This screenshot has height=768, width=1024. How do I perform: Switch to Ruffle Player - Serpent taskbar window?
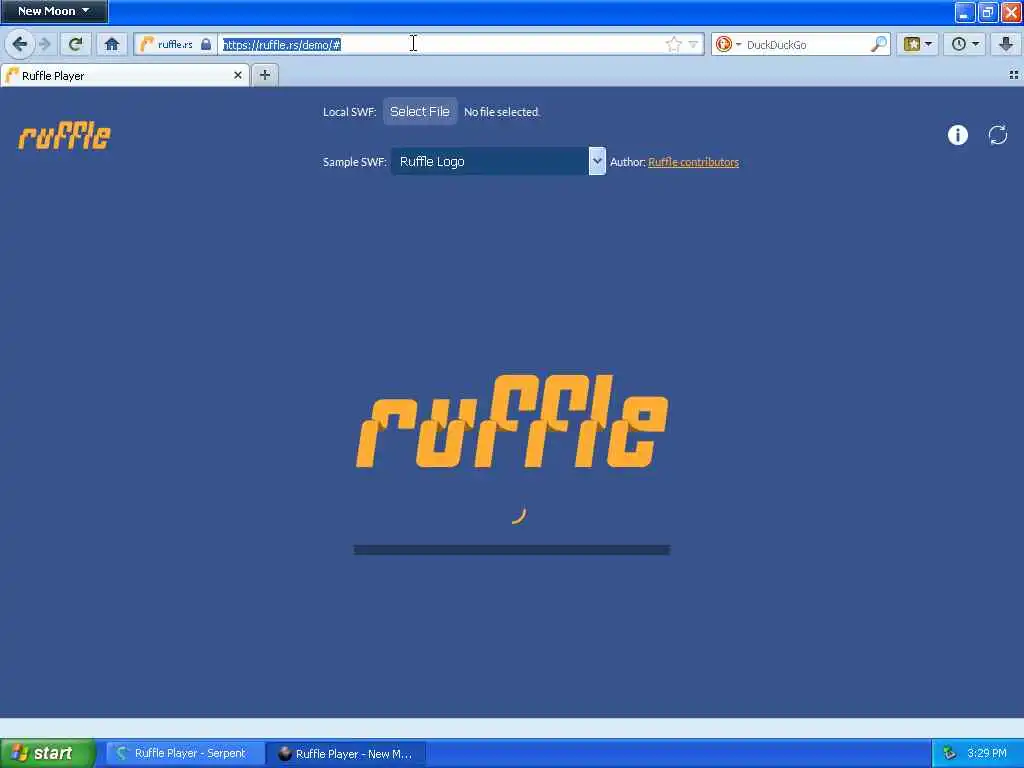(x=185, y=753)
